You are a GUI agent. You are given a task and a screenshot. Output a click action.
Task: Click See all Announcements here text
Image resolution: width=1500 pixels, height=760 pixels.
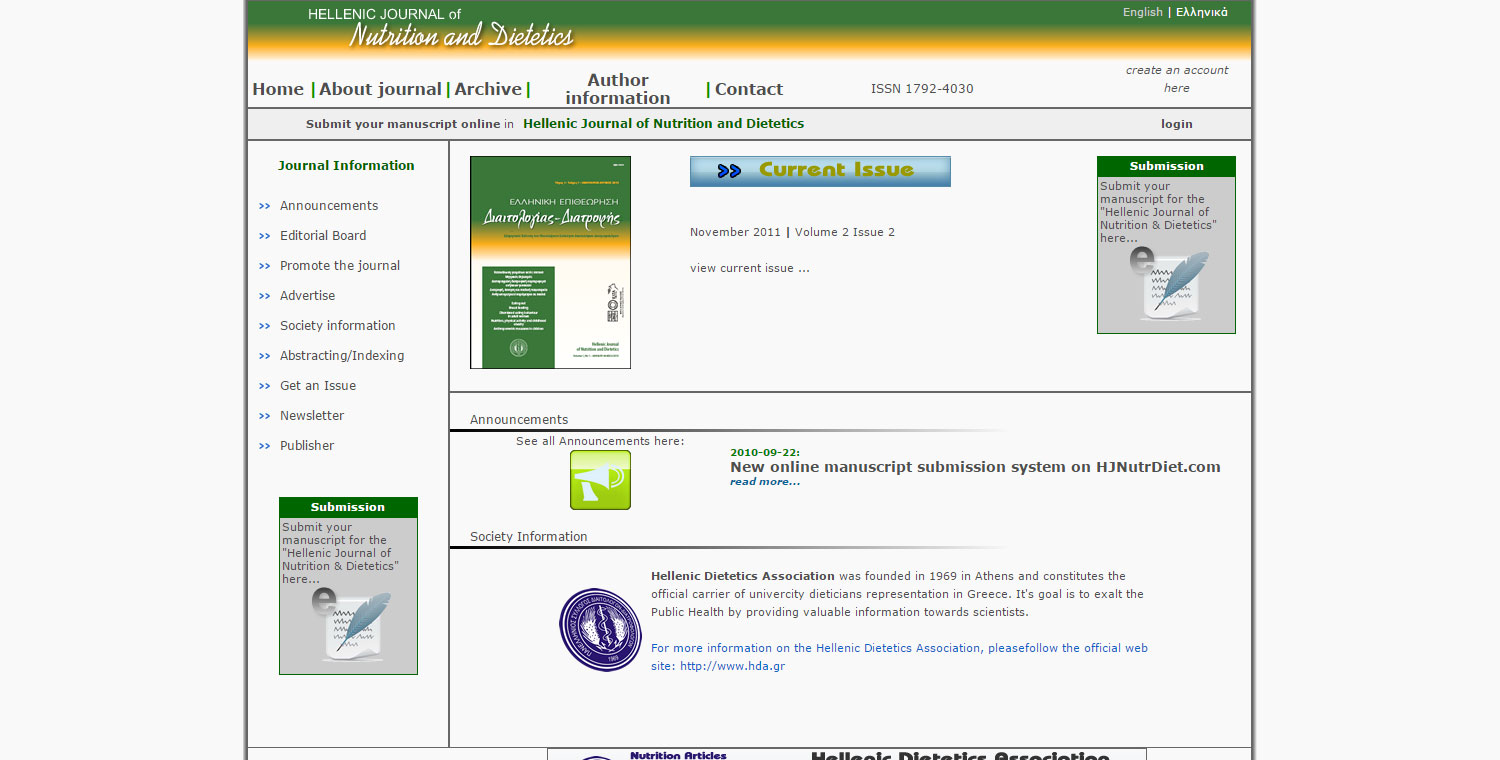(600, 441)
